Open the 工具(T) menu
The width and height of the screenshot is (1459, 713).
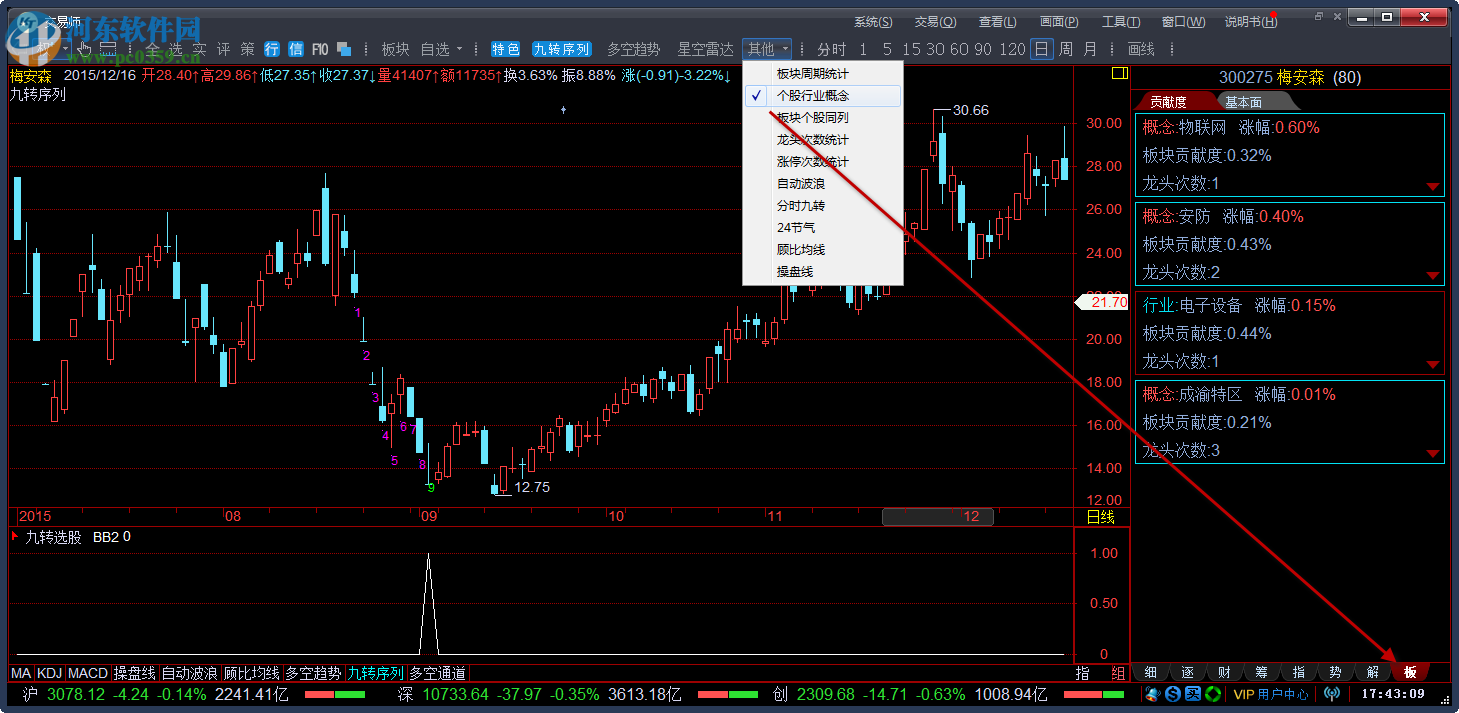pyautogui.click(x=1121, y=22)
